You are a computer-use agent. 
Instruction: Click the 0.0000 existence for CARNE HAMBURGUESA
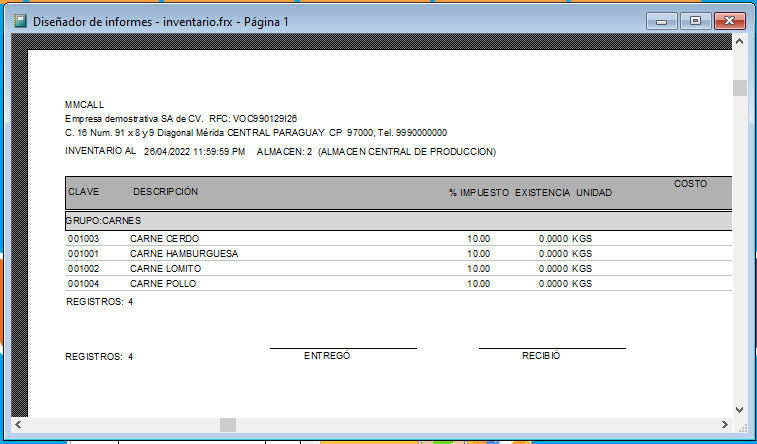[553, 253]
